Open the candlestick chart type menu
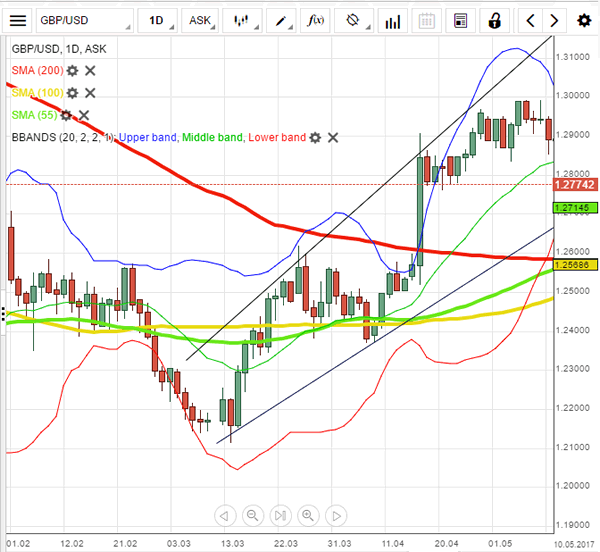The height and width of the screenshot is (552, 600). tap(242, 21)
